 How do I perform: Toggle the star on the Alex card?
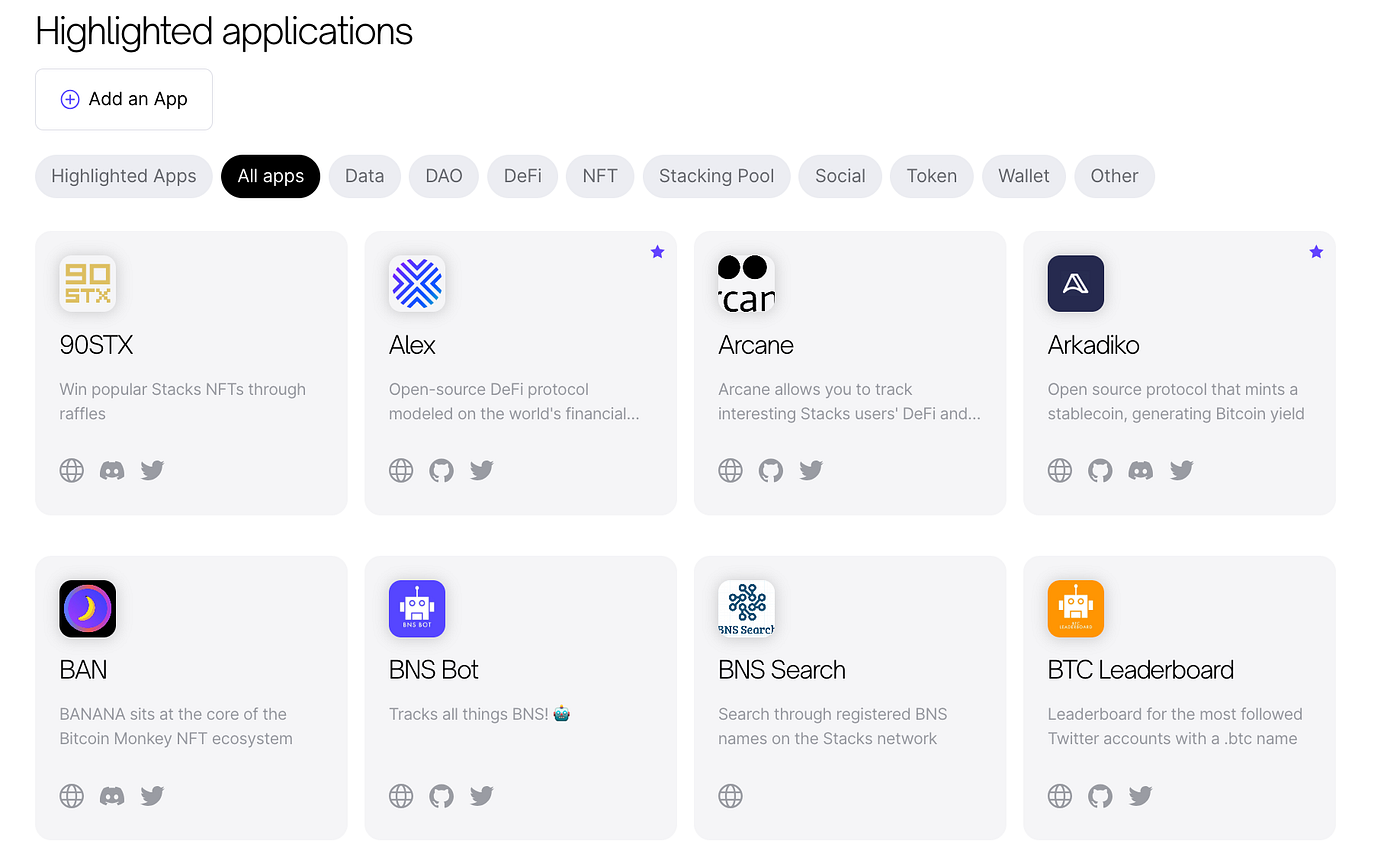point(657,252)
